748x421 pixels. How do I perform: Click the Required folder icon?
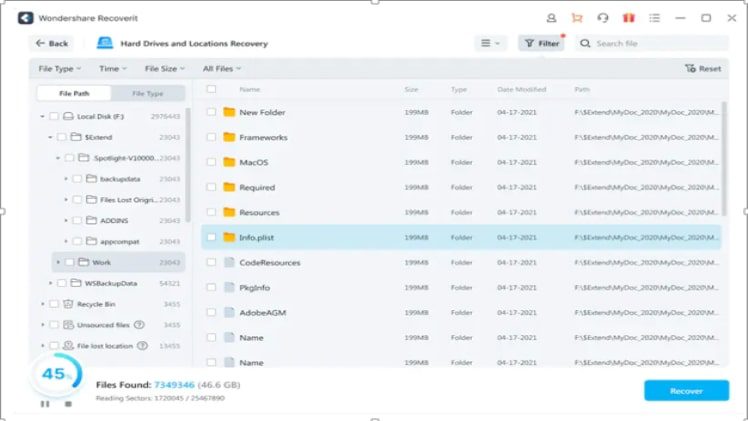[229, 187]
